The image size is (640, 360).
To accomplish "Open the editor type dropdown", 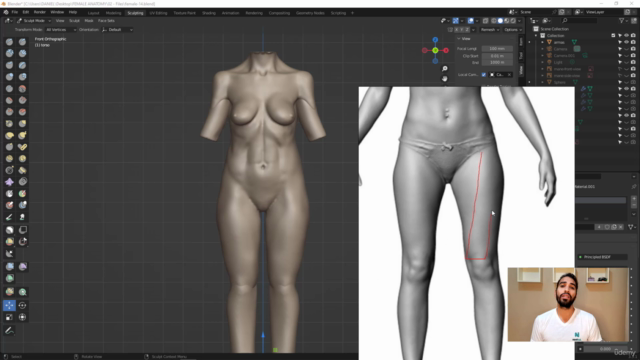I will 8,21.
